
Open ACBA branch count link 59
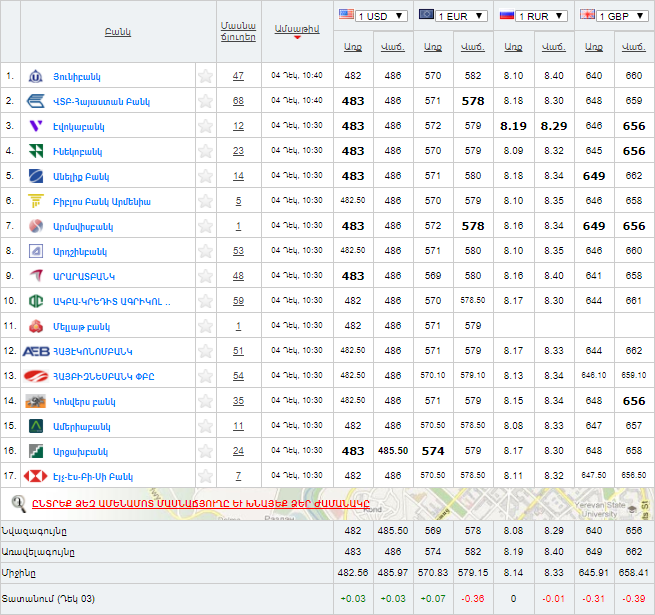click(x=238, y=301)
